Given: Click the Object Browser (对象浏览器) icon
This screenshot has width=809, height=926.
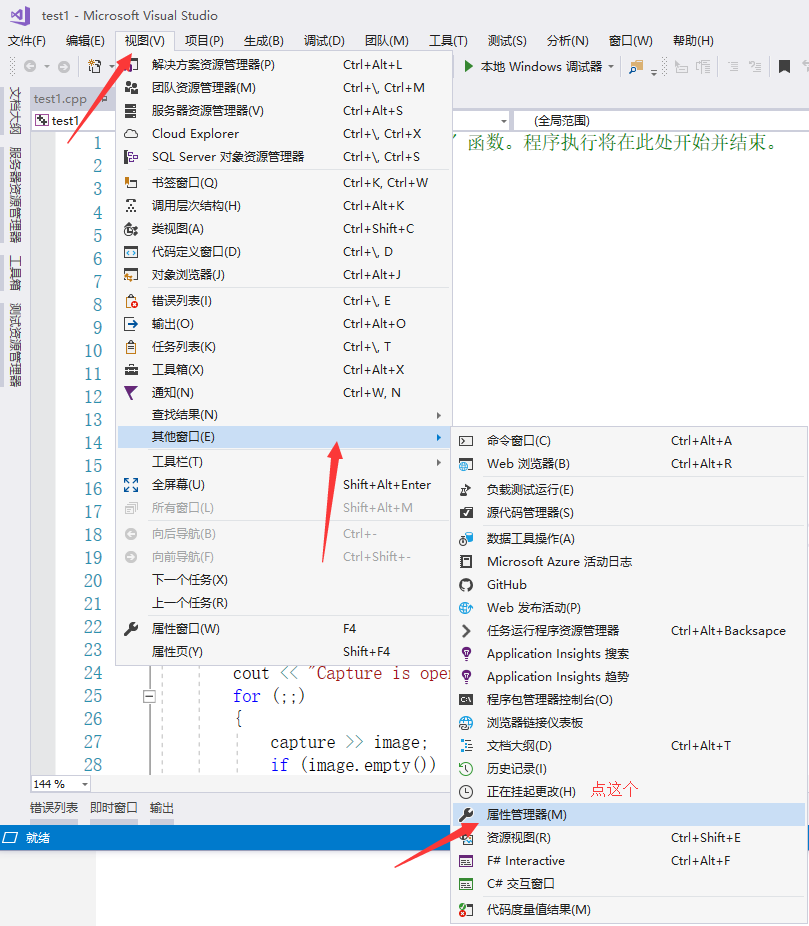Looking at the screenshot, I should point(131,275).
